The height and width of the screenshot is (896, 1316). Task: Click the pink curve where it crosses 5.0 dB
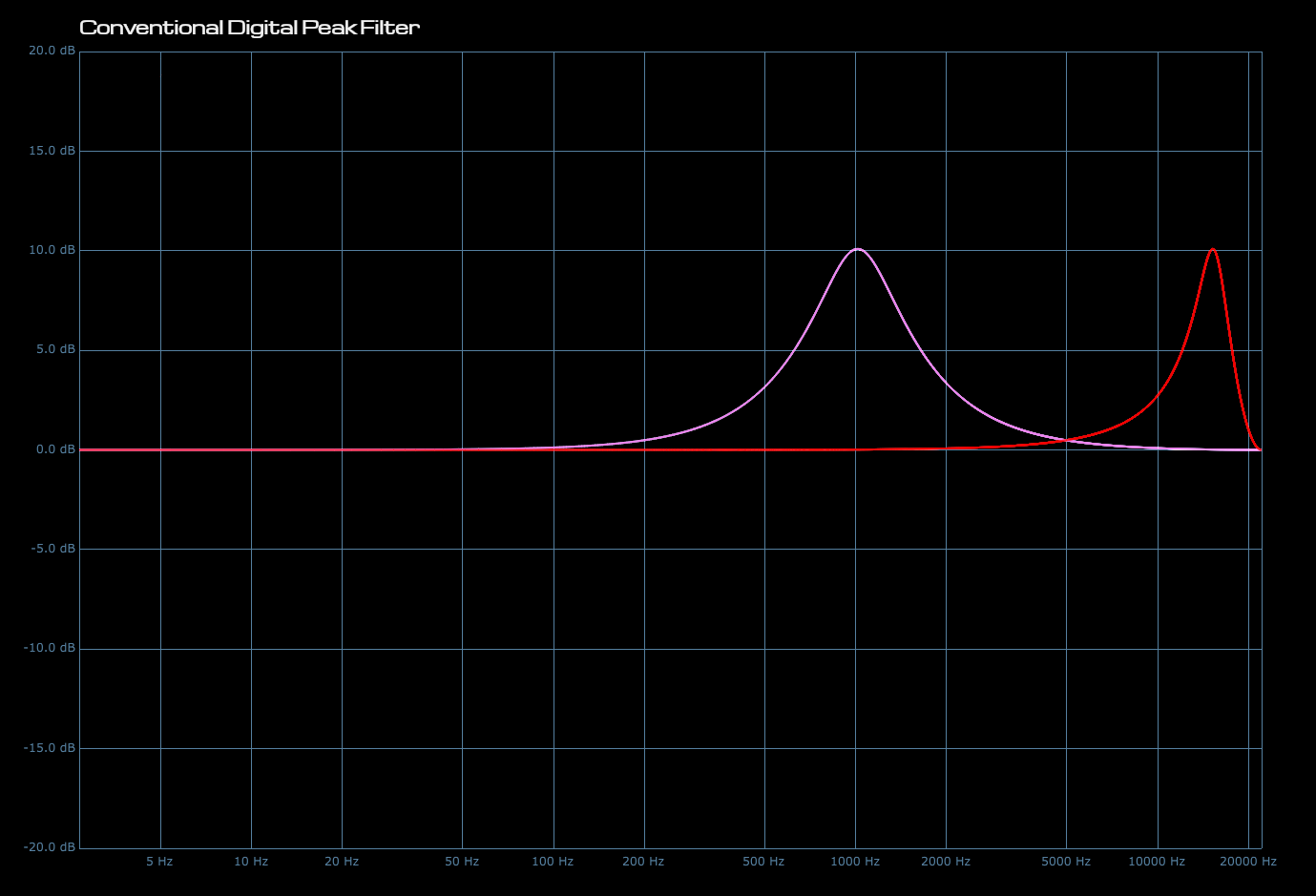(795, 349)
